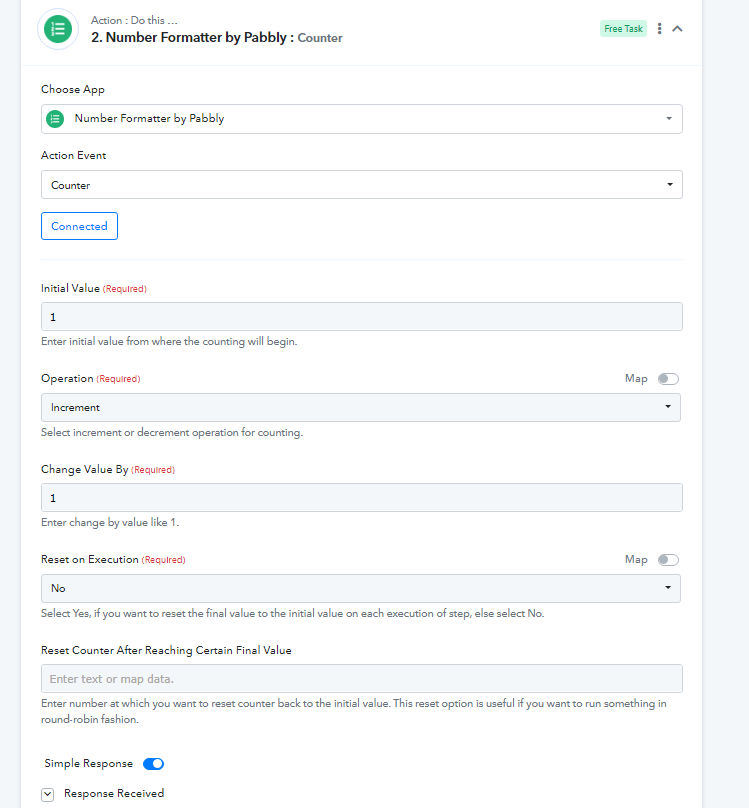This screenshot has height=808, width=749.
Task: Open the Operation Increment dropdown
Action: [361, 408]
